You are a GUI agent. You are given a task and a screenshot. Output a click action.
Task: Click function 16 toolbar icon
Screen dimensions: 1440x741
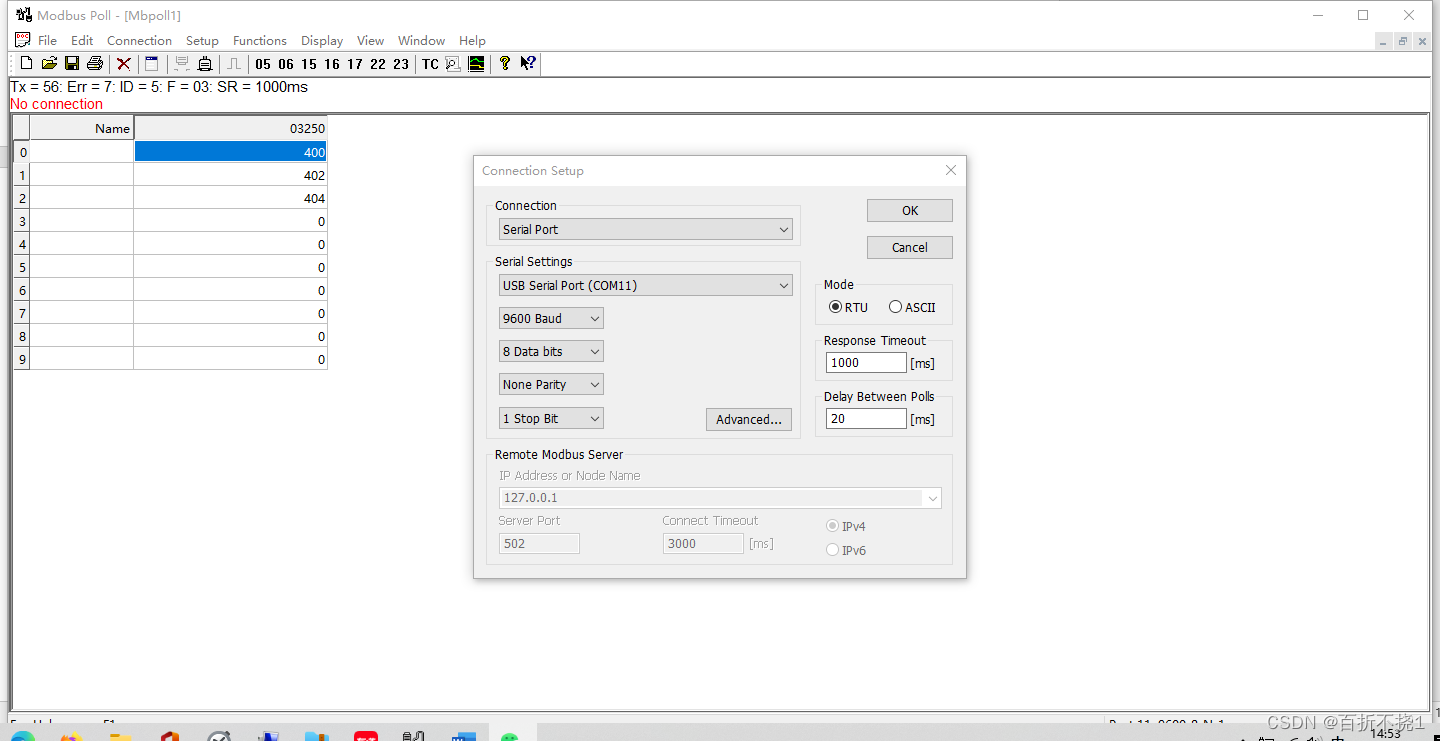332,63
